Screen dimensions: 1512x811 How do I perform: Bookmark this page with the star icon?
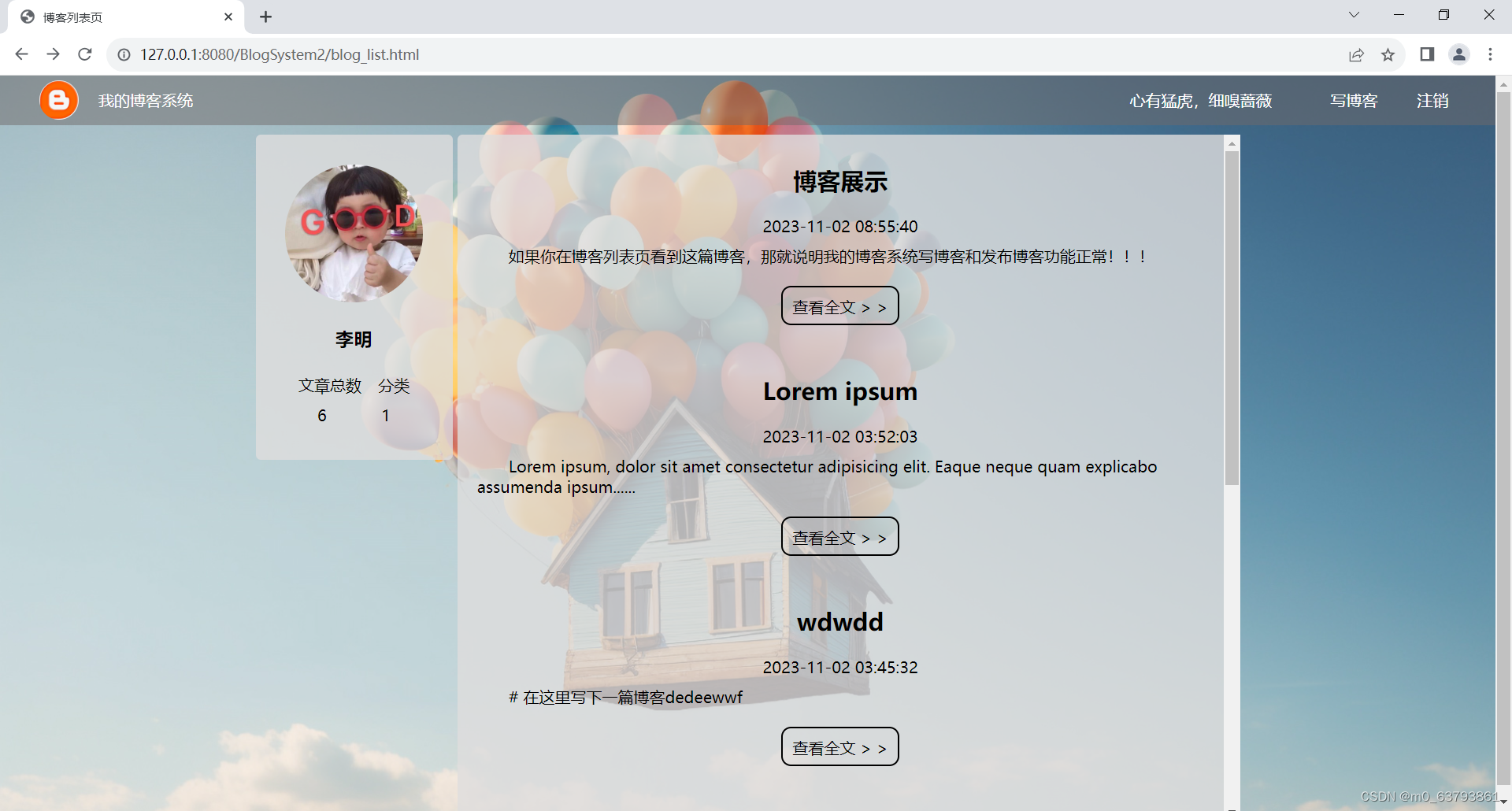pos(1388,54)
